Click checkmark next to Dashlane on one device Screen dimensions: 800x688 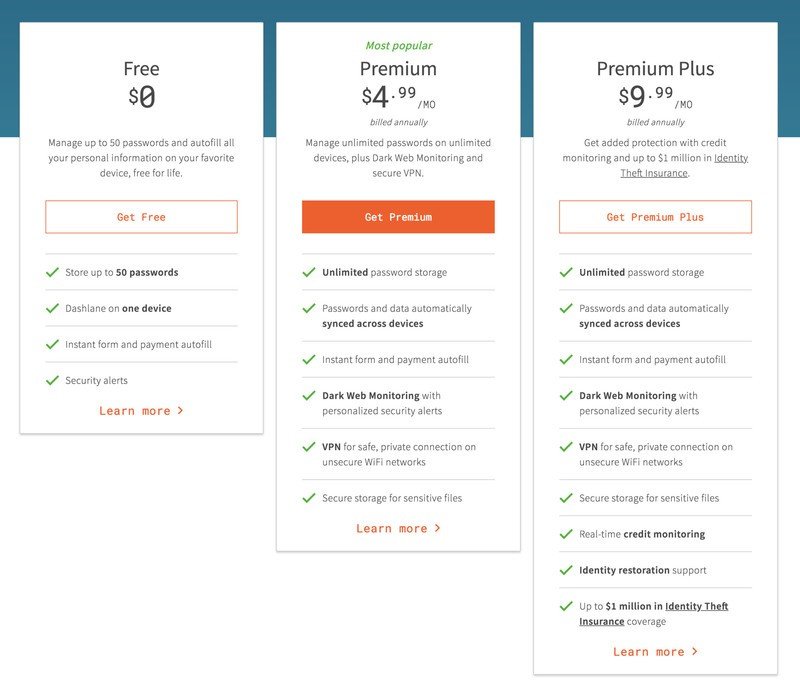tap(52, 308)
